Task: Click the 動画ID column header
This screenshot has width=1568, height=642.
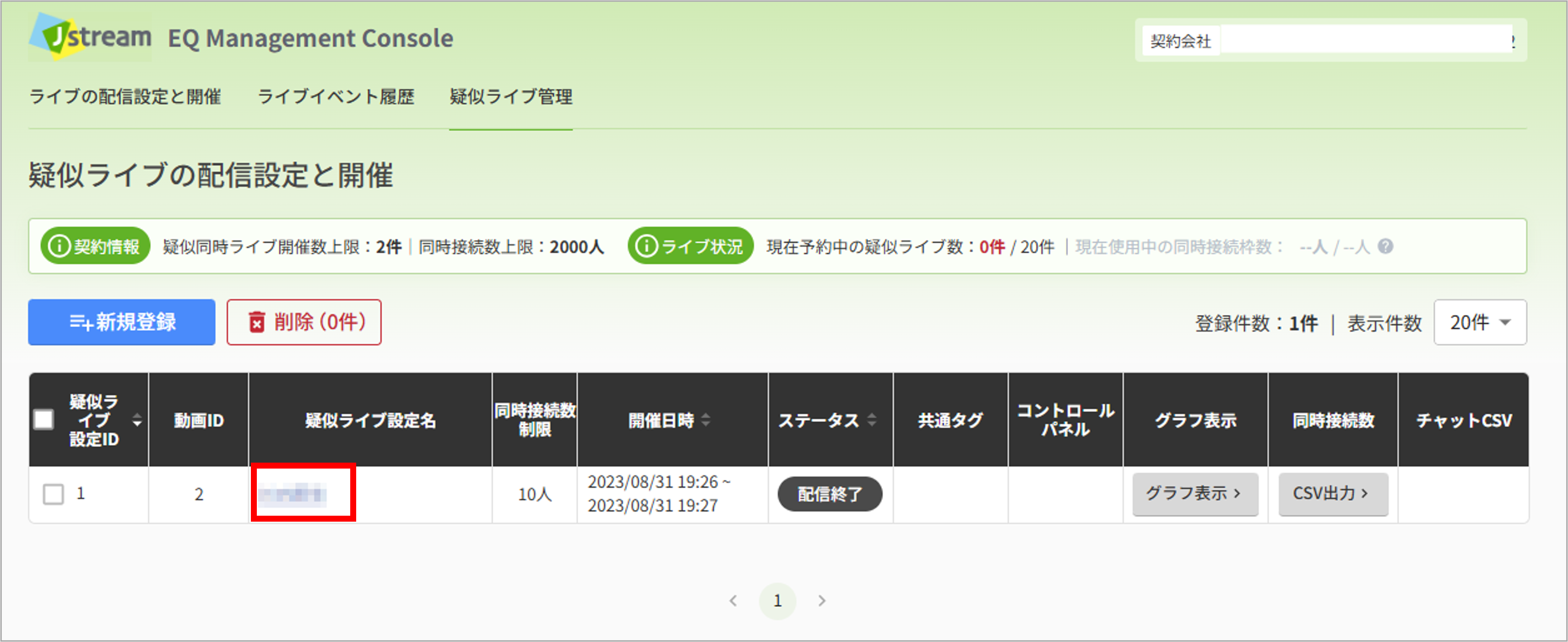Action: (199, 420)
